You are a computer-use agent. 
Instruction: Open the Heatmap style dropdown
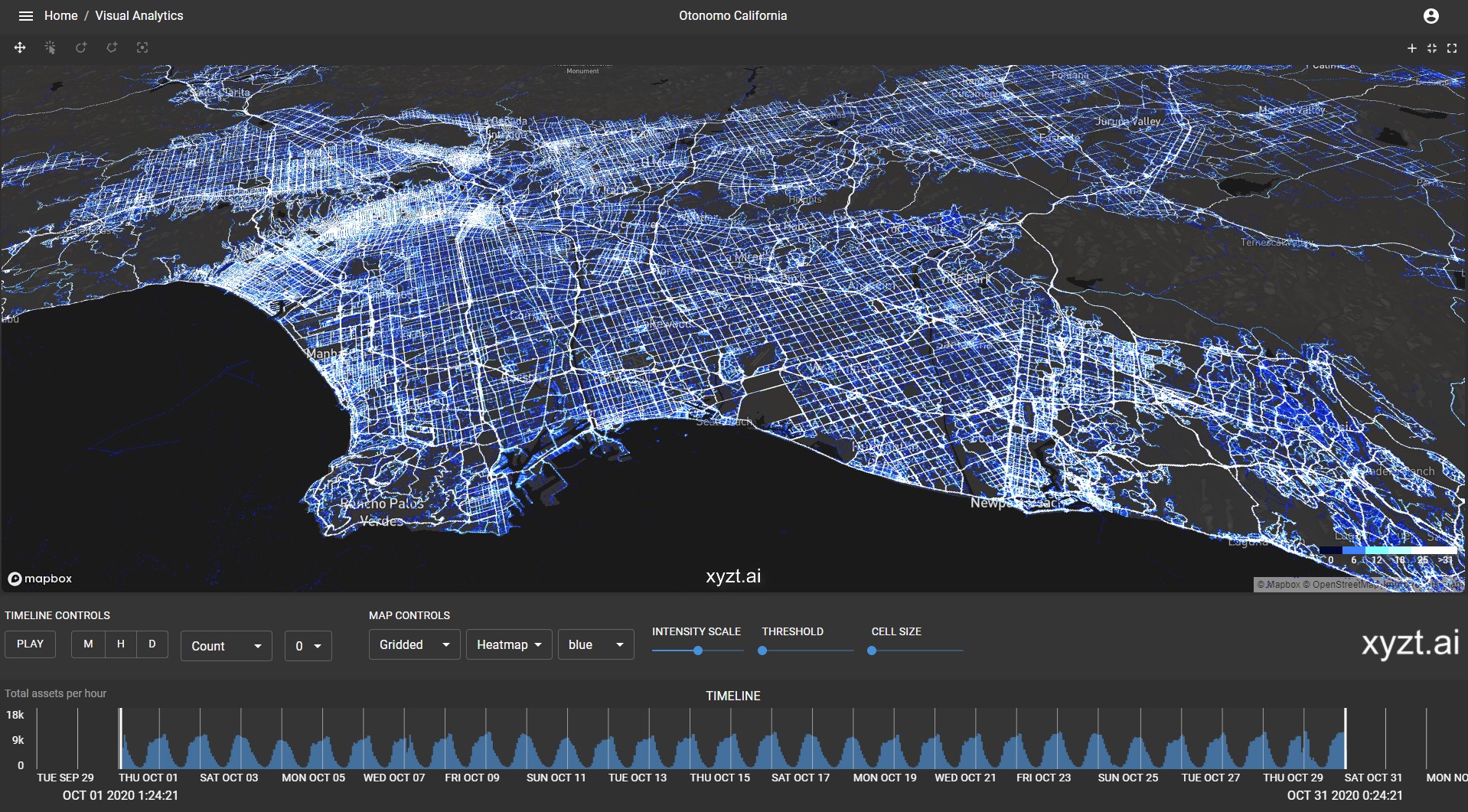tap(509, 644)
